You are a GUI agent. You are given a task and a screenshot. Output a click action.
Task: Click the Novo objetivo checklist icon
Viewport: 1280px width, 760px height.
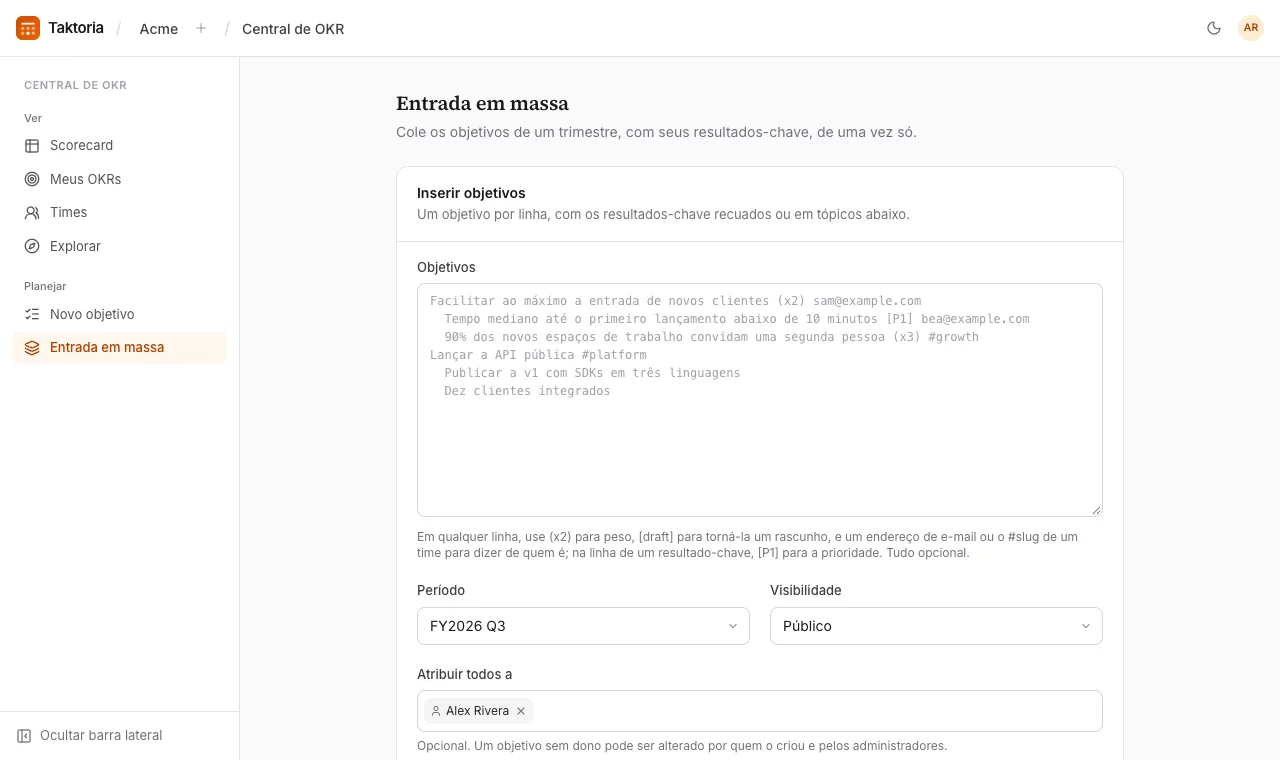click(32, 315)
